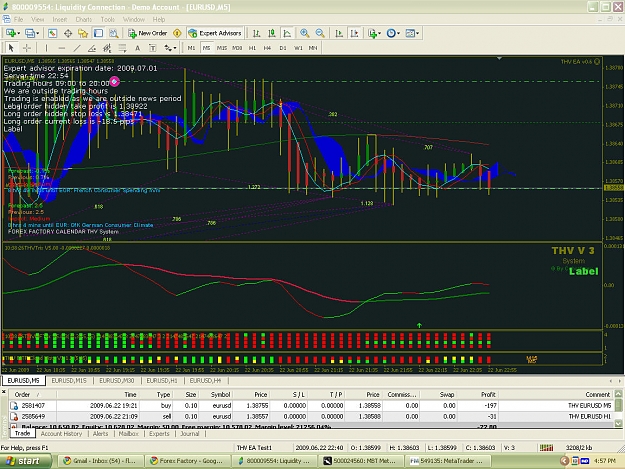Image resolution: width=625 pixels, height=469 pixels.
Task: Select the text label tool A
Action: (x=137, y=48)
